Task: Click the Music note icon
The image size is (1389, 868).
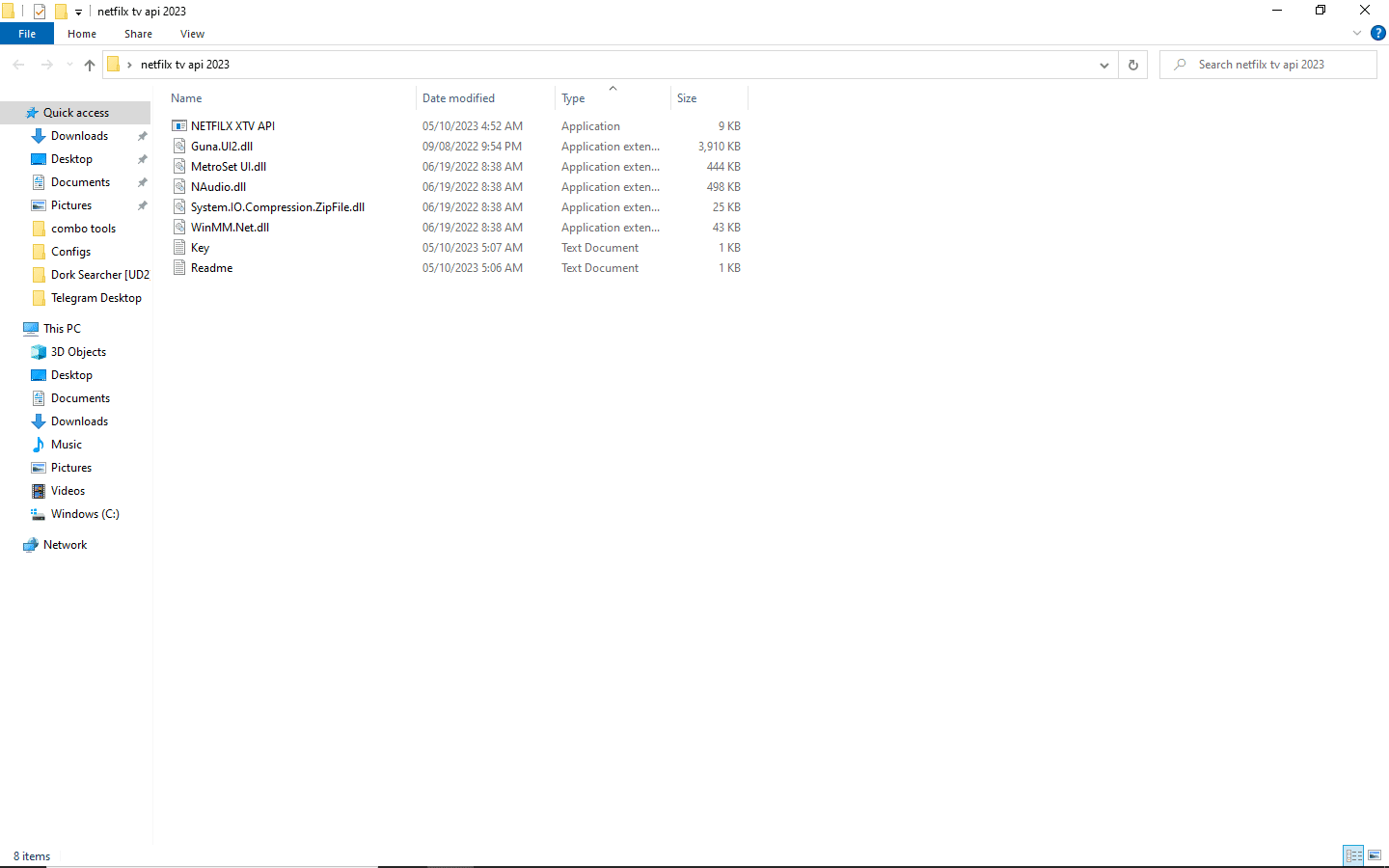Action: (39, 445)
